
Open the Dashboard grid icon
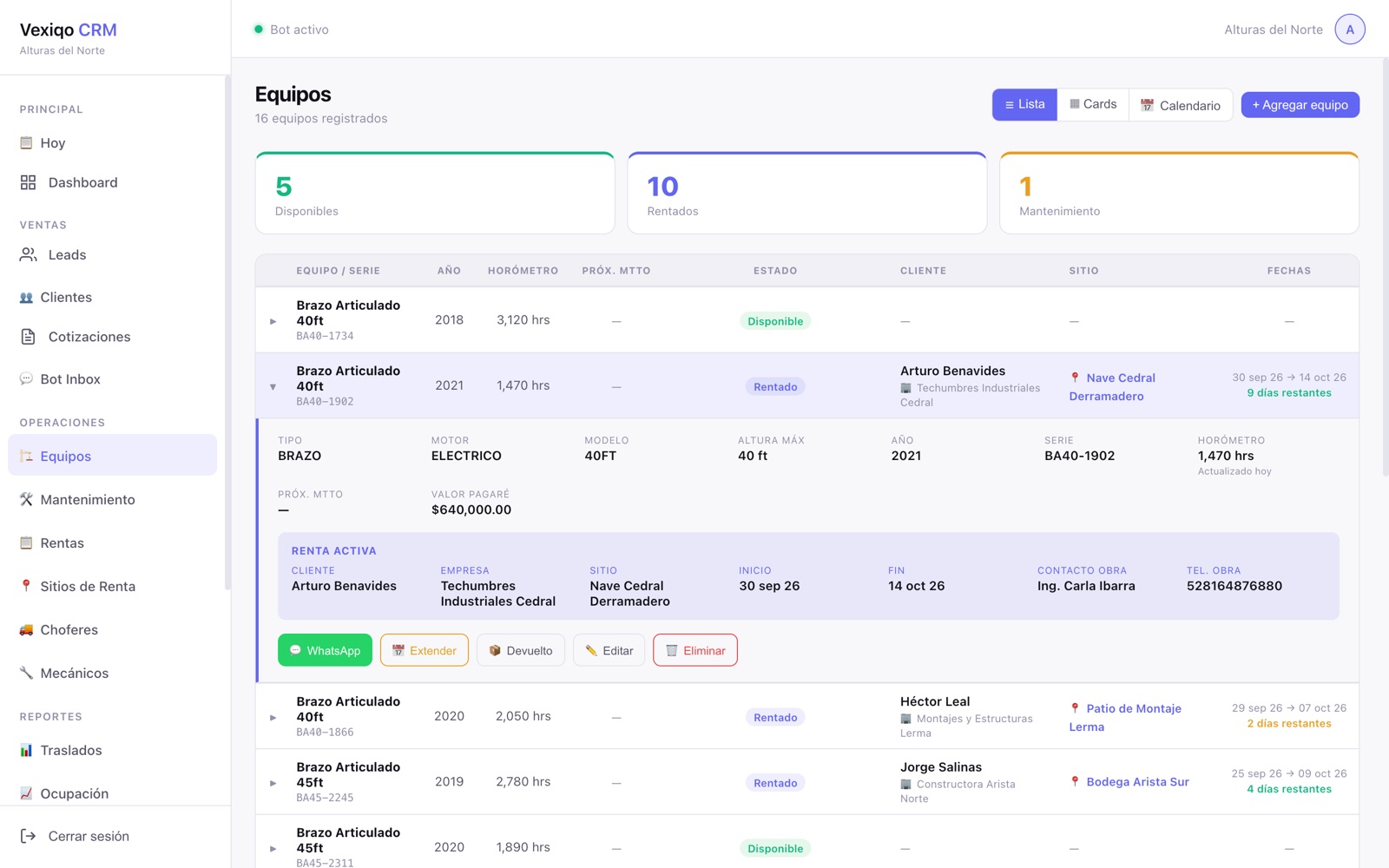pos(29,182)
